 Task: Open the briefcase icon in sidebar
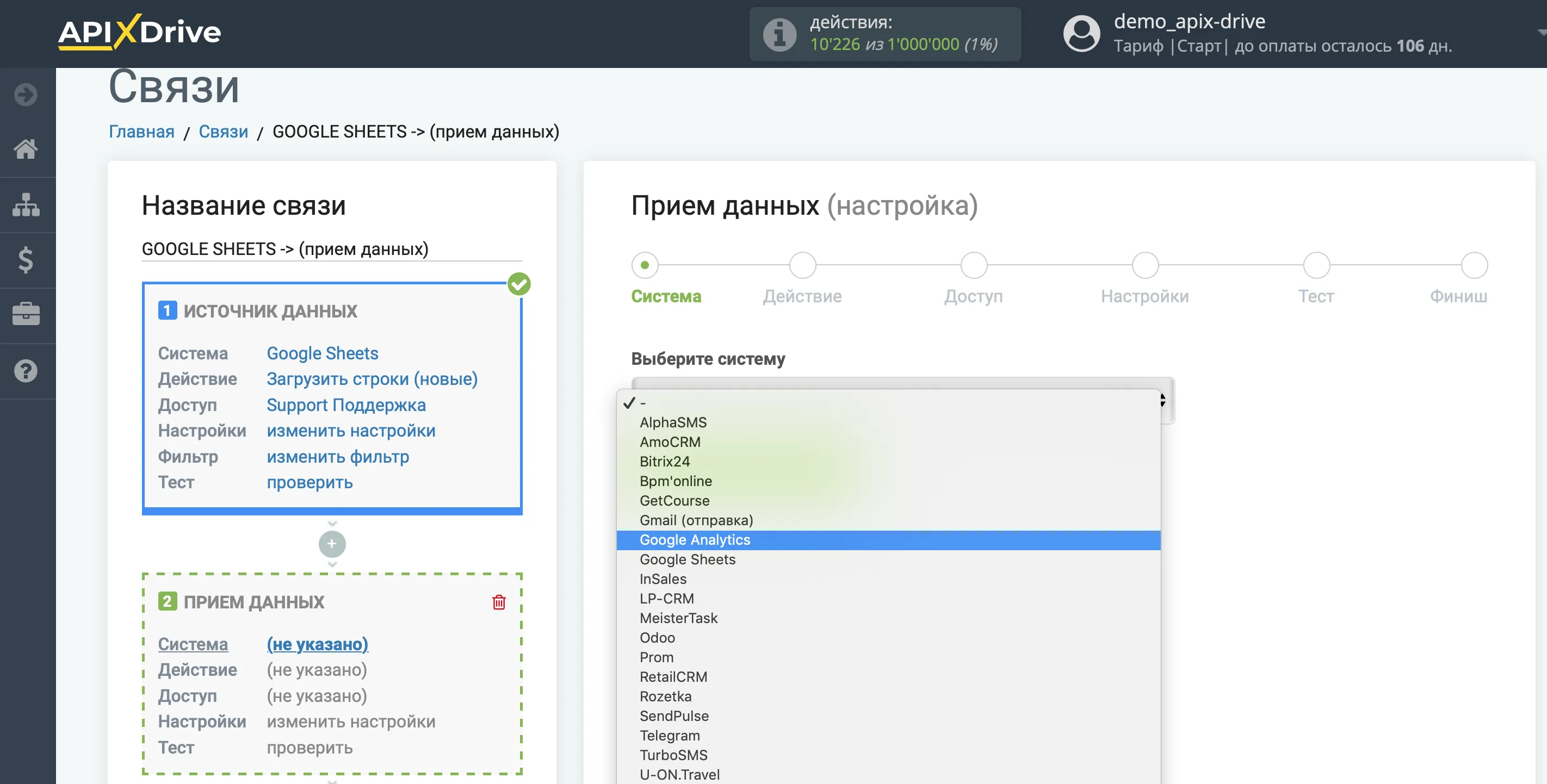tap(26, 315)
